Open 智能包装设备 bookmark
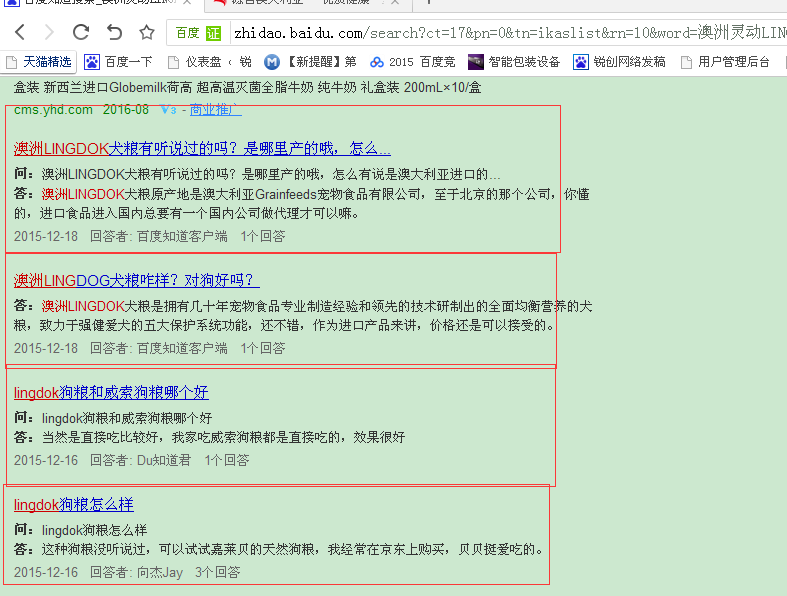 514,62
